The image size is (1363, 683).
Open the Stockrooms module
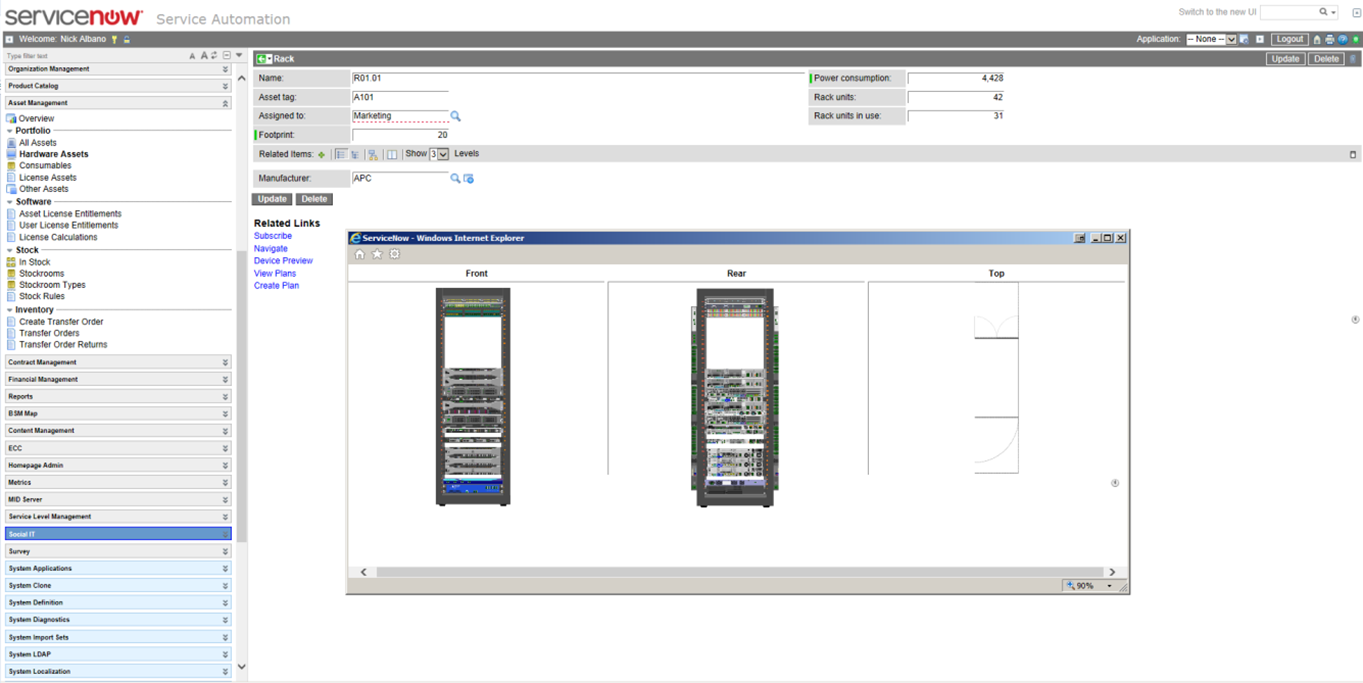coord(41,273)
